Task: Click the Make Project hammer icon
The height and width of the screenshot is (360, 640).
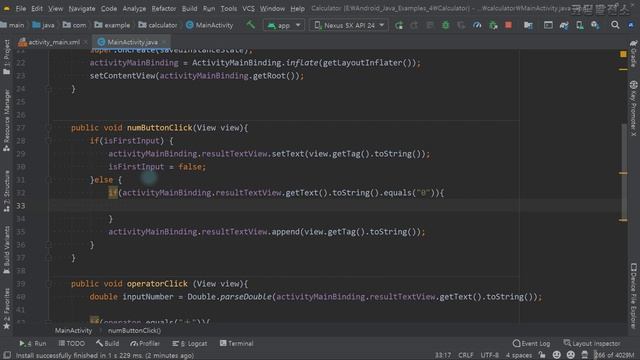Action: pyautogui.click(x=250, y=25)
